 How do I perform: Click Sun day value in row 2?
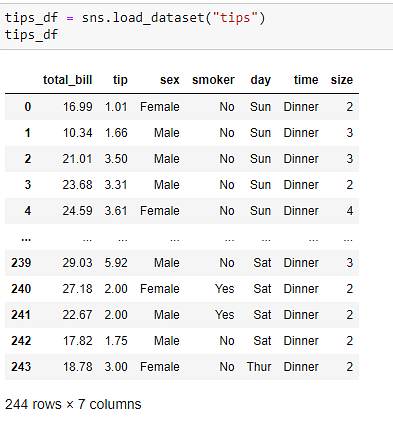260,159
